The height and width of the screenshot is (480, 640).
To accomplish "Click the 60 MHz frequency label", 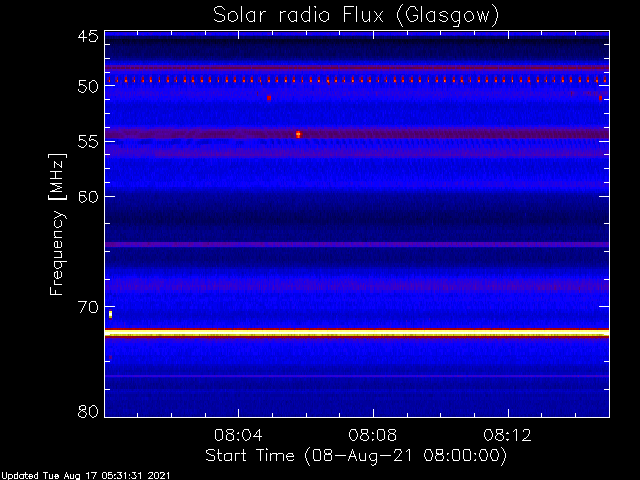I will pyautogui.click(x=88, y=197).
